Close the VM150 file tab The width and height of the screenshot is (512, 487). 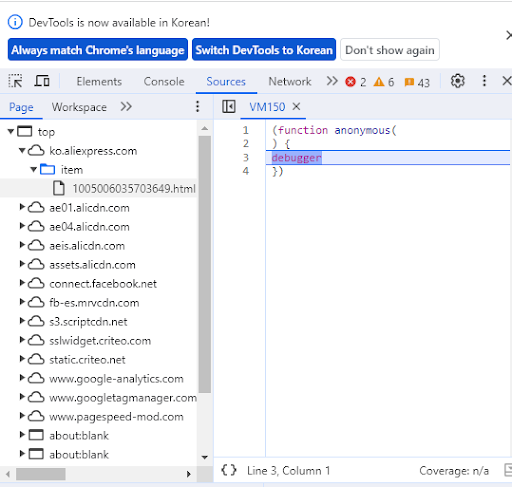point(296,107)
